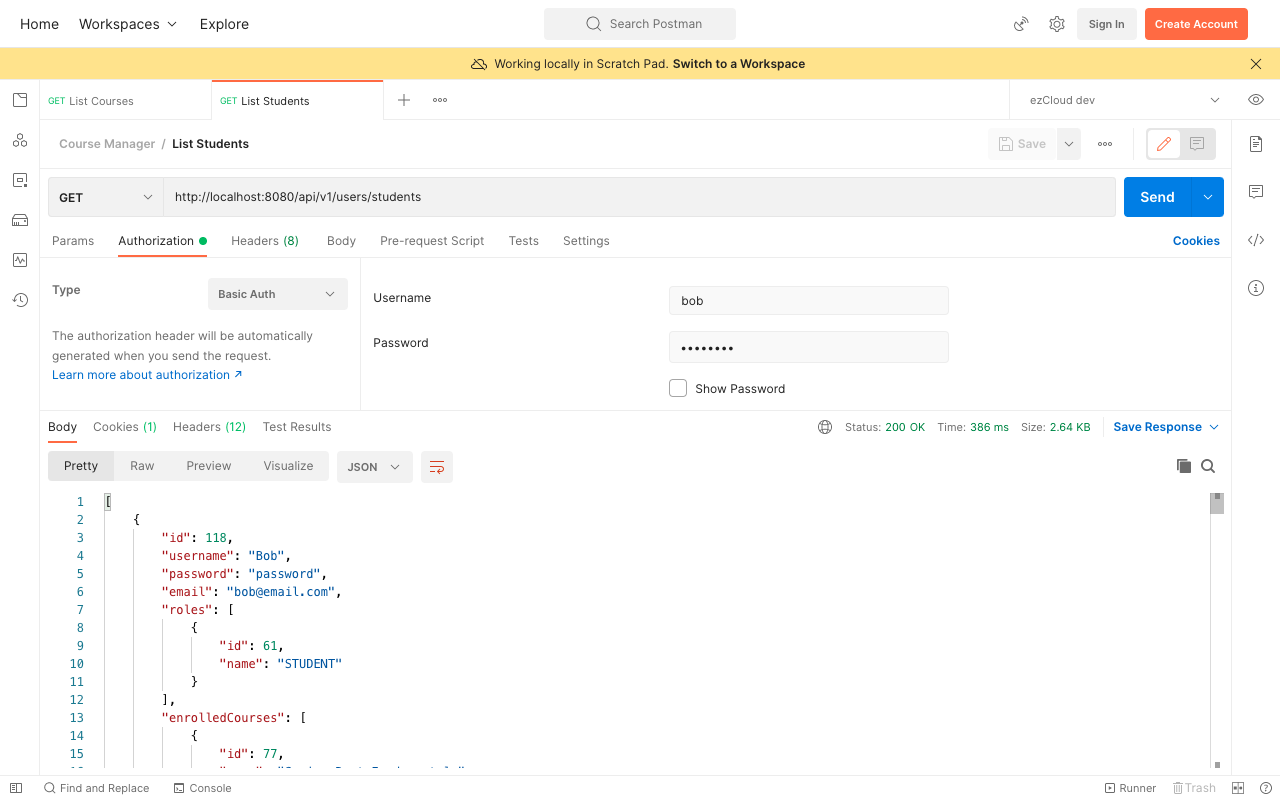Open the Environments sidebar icon
Viewport: 1280px width, 800px height.
pos(20,180)
